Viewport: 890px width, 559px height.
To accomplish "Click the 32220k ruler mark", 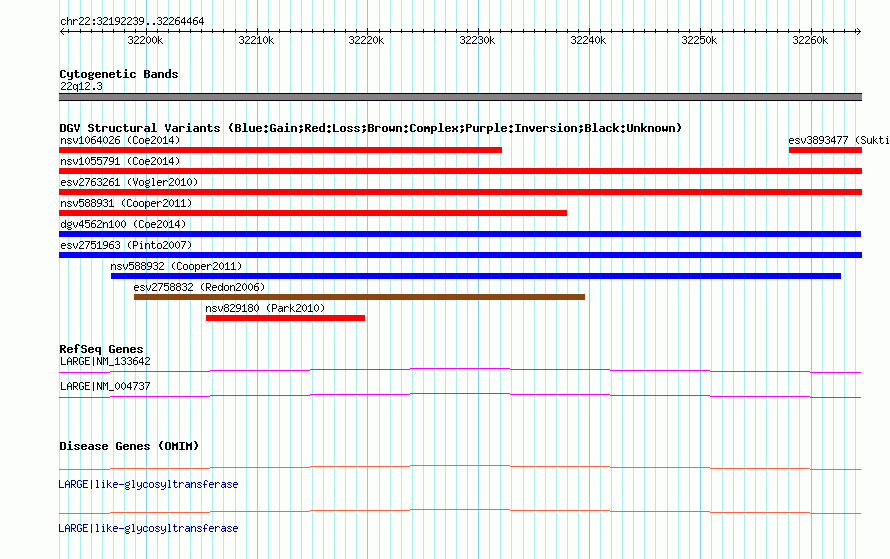I will click(366, 40).
